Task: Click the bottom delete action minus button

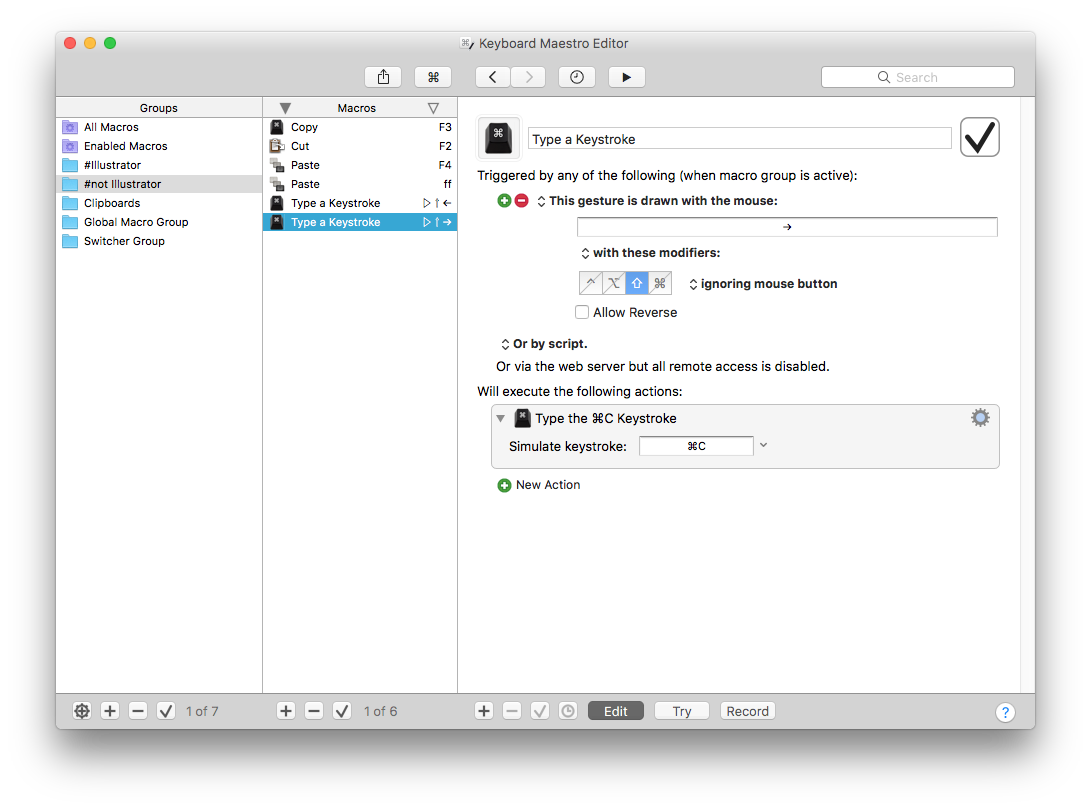Action: pyautogui.click(x=512, y=711)
